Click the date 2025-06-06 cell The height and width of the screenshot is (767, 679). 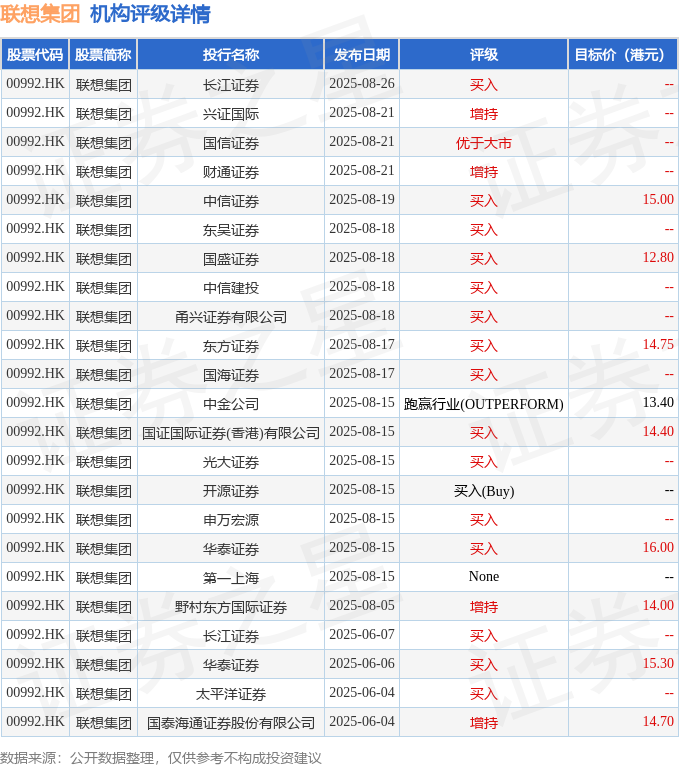(x=362, y=663)
